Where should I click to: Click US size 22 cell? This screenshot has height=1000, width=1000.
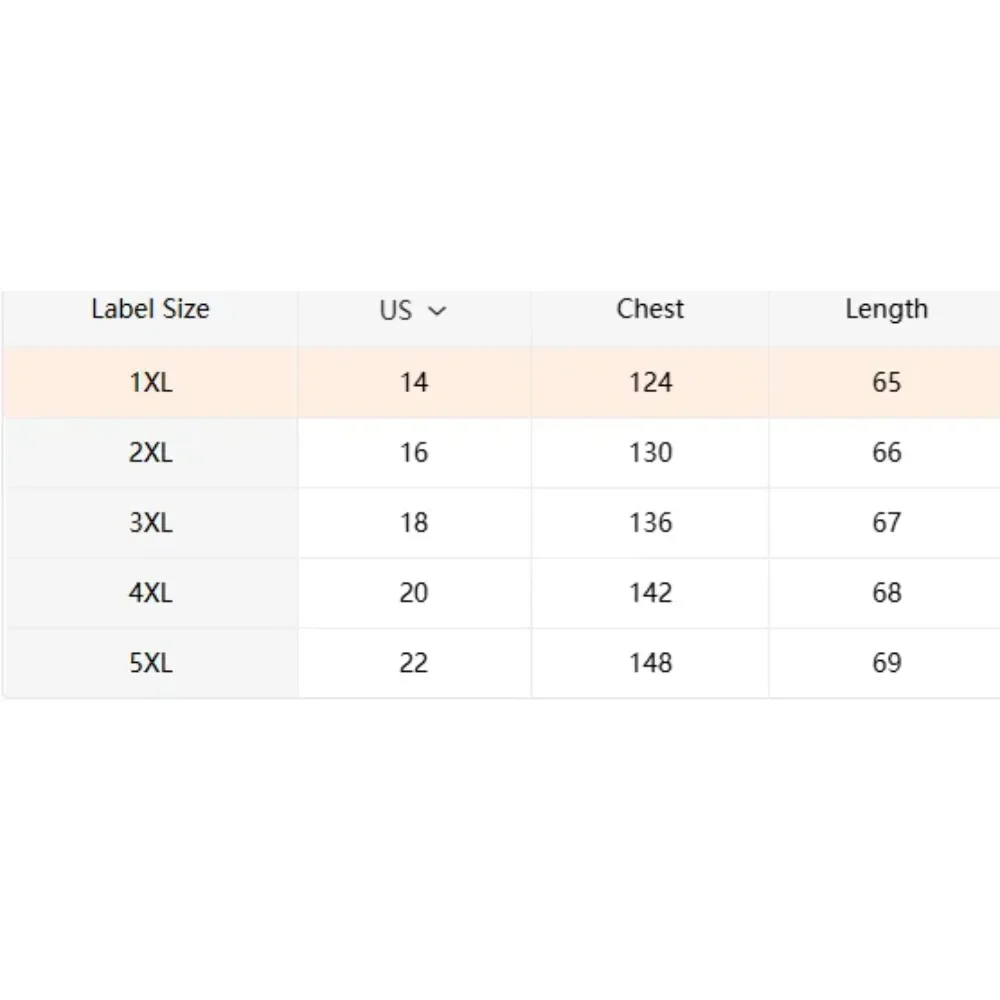tap(414, 663)
